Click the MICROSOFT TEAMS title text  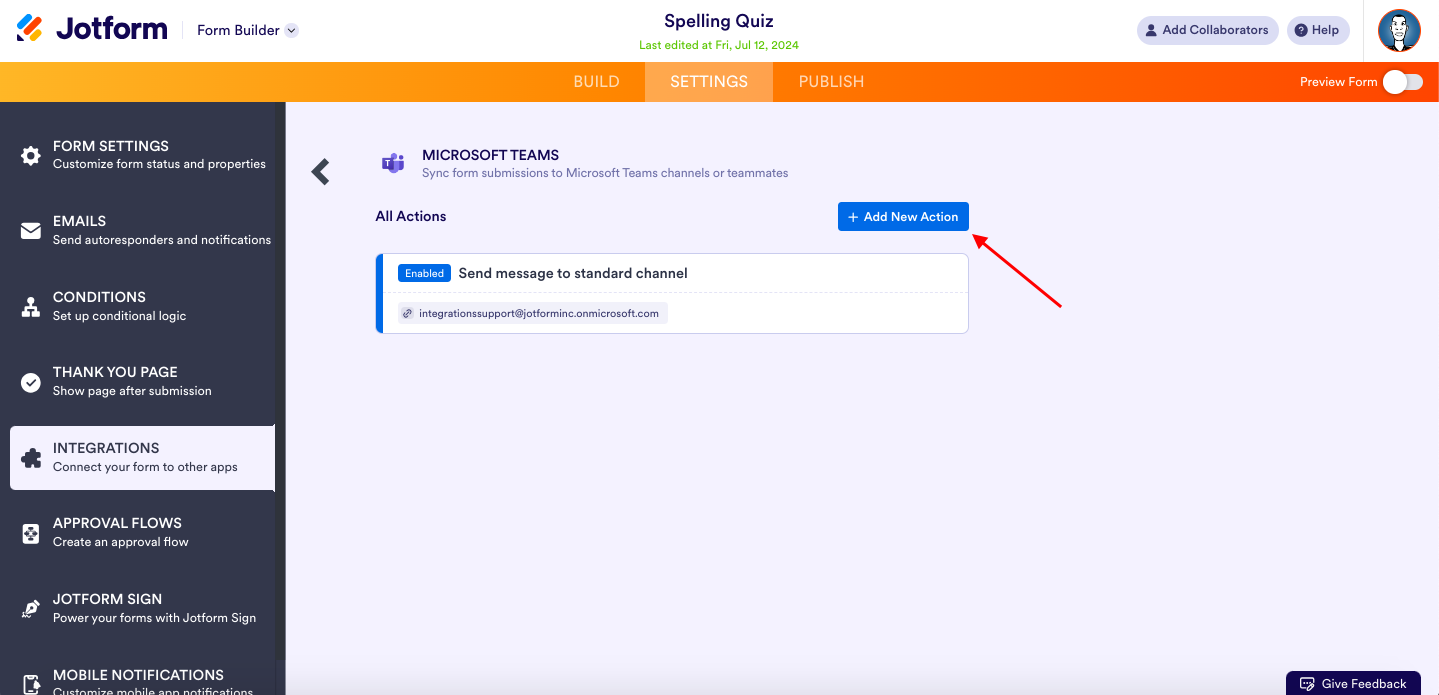point(490,155)
